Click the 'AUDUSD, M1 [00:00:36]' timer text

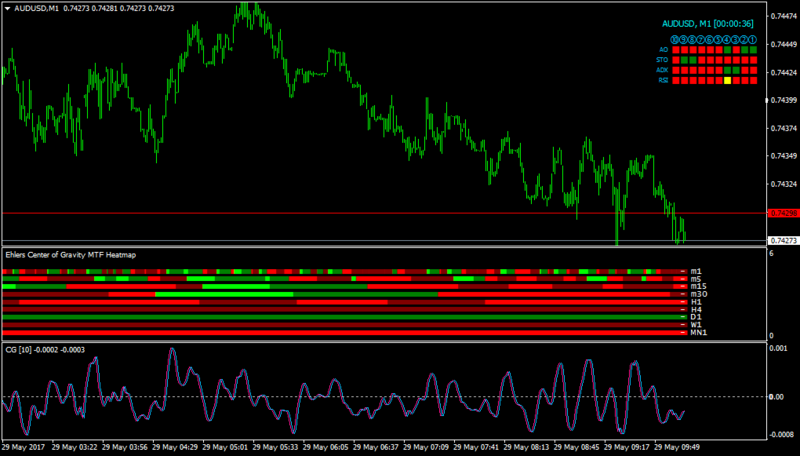click(x=708, y=23)
